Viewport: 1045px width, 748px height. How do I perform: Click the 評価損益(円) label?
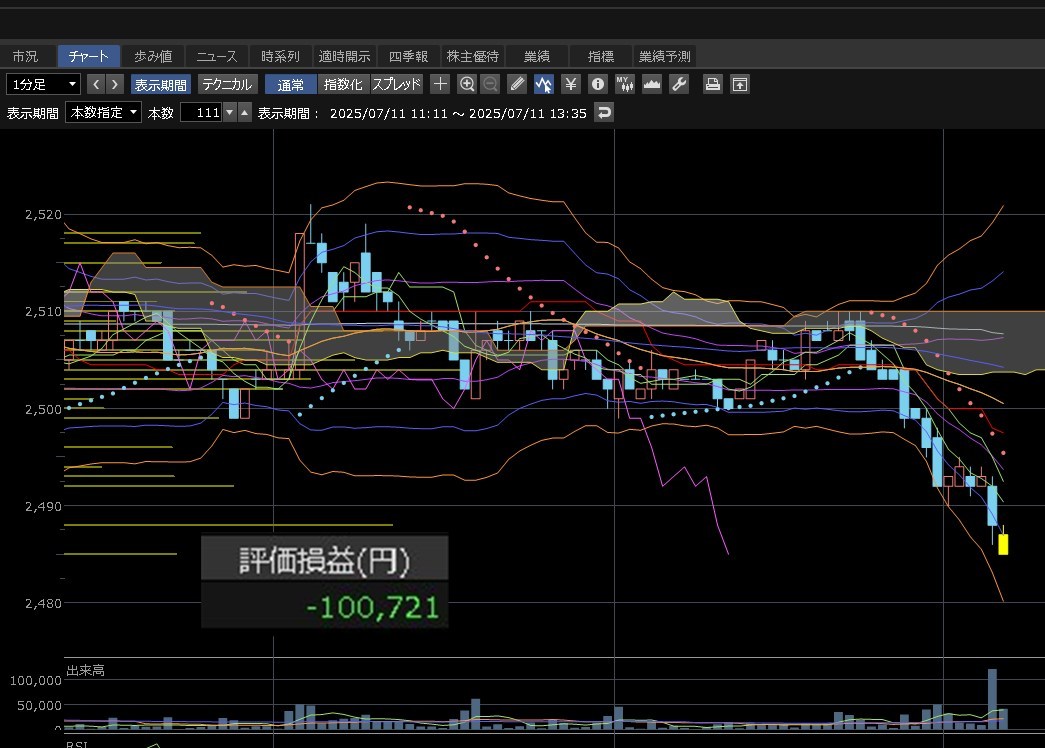point(325,561)
